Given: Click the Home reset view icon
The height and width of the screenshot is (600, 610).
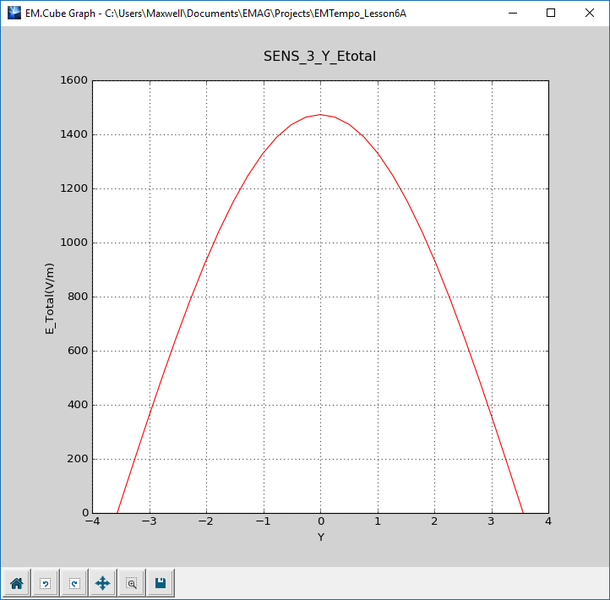Looking at the screenshot, I should point(16,583).
